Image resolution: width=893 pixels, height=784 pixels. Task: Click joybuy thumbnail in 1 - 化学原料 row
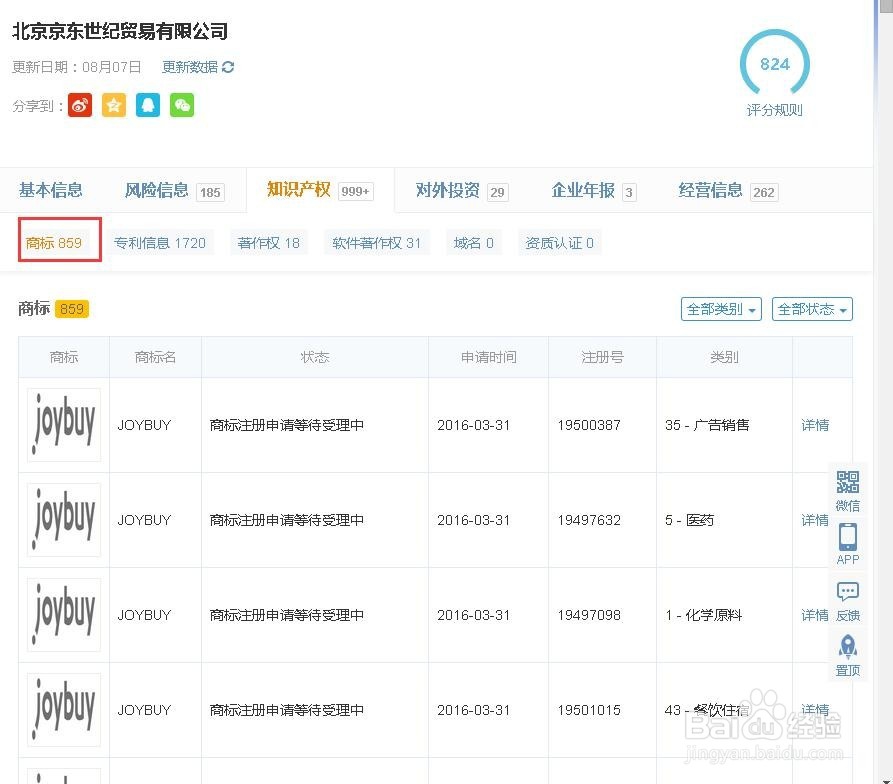pyautogui.click(x=64, y=615)
